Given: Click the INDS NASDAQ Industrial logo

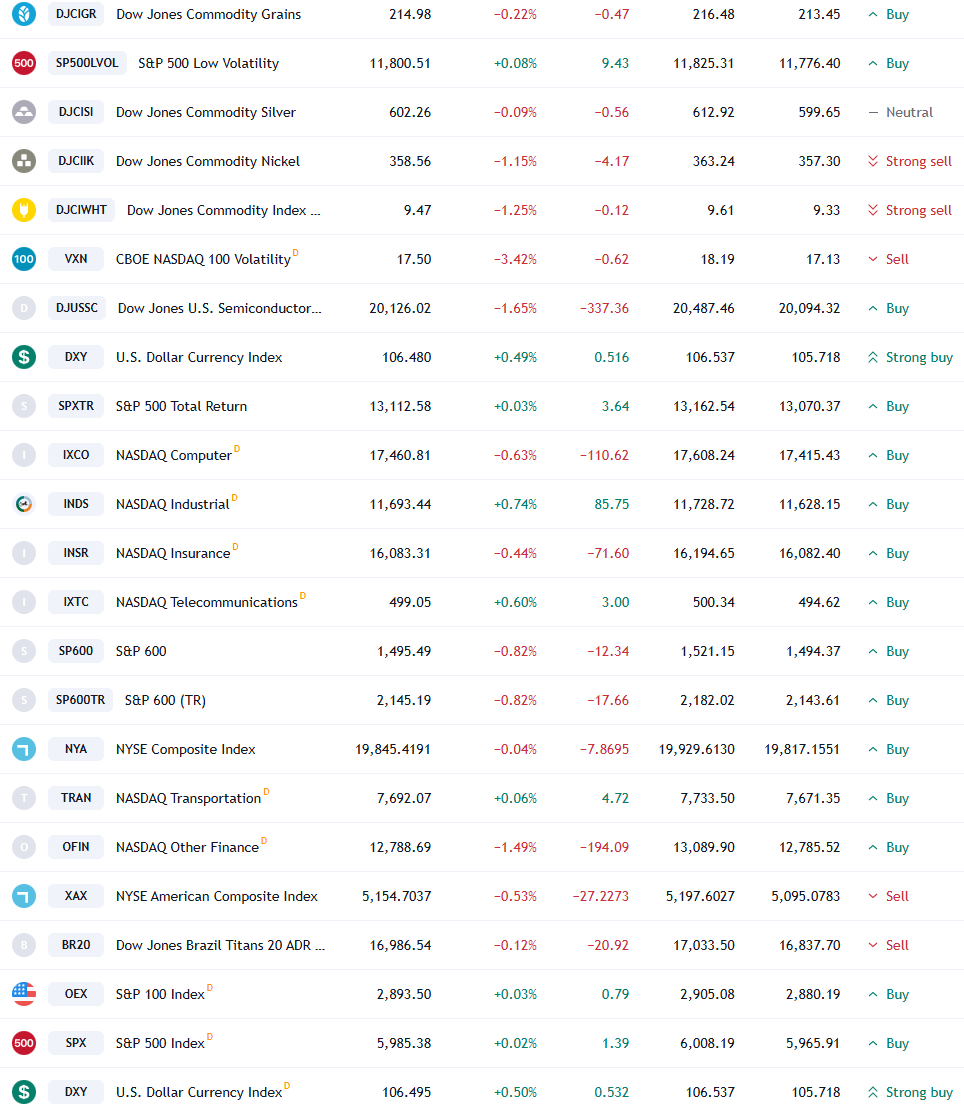Looking at the screenshot, I should [x=24, y=504].
